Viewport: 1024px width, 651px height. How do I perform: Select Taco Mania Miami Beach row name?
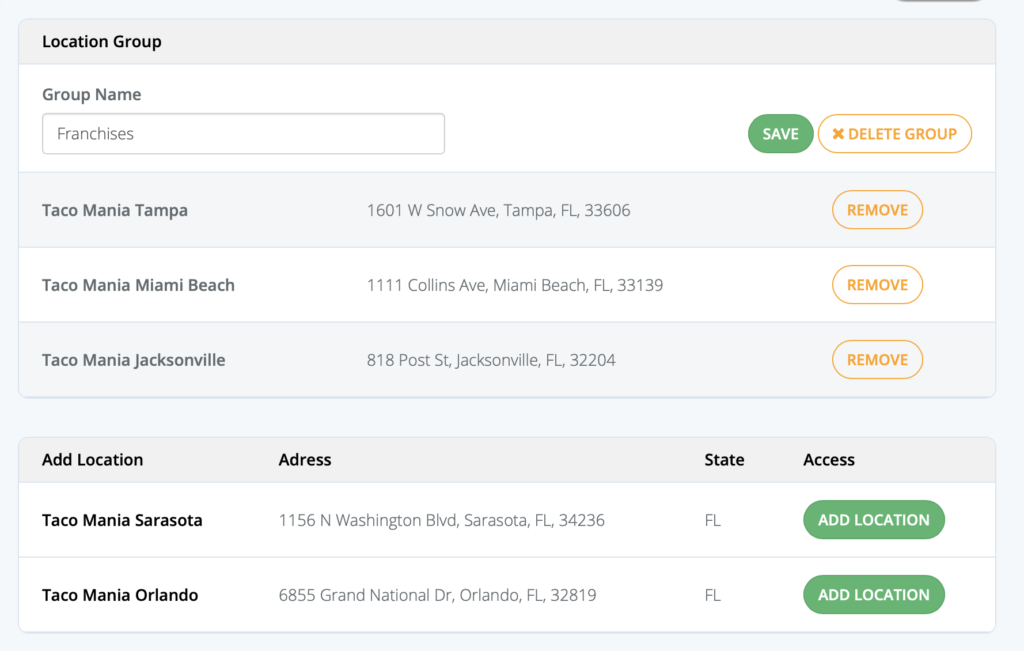click(x=138, y=285)
